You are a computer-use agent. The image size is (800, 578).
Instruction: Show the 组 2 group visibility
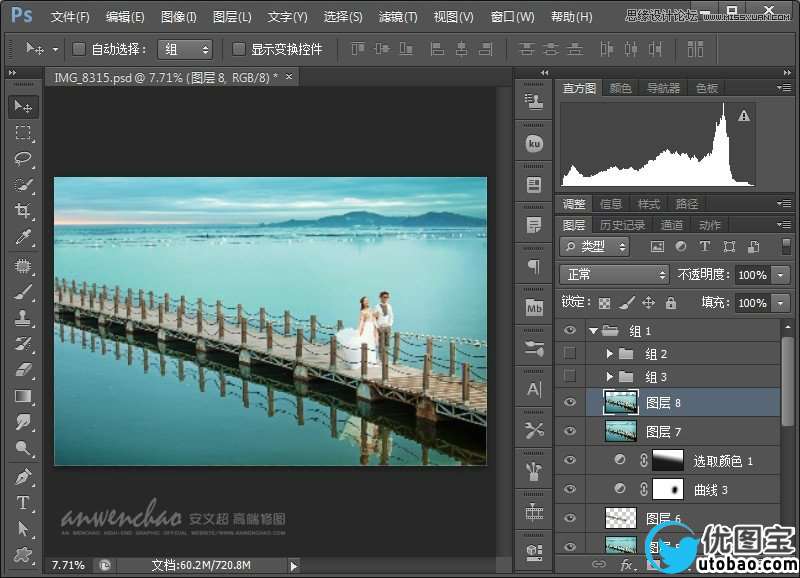point(570,354)
